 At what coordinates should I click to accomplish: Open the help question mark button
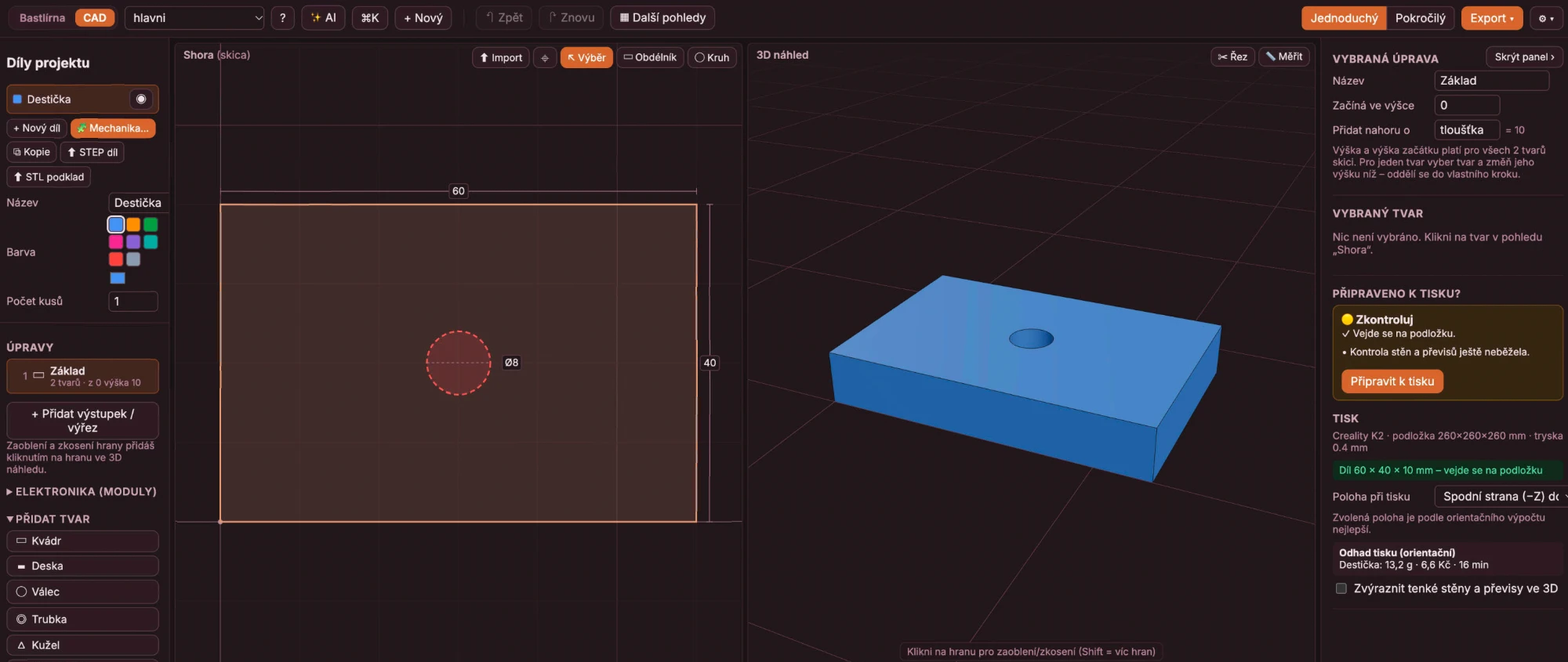[282, 18]
